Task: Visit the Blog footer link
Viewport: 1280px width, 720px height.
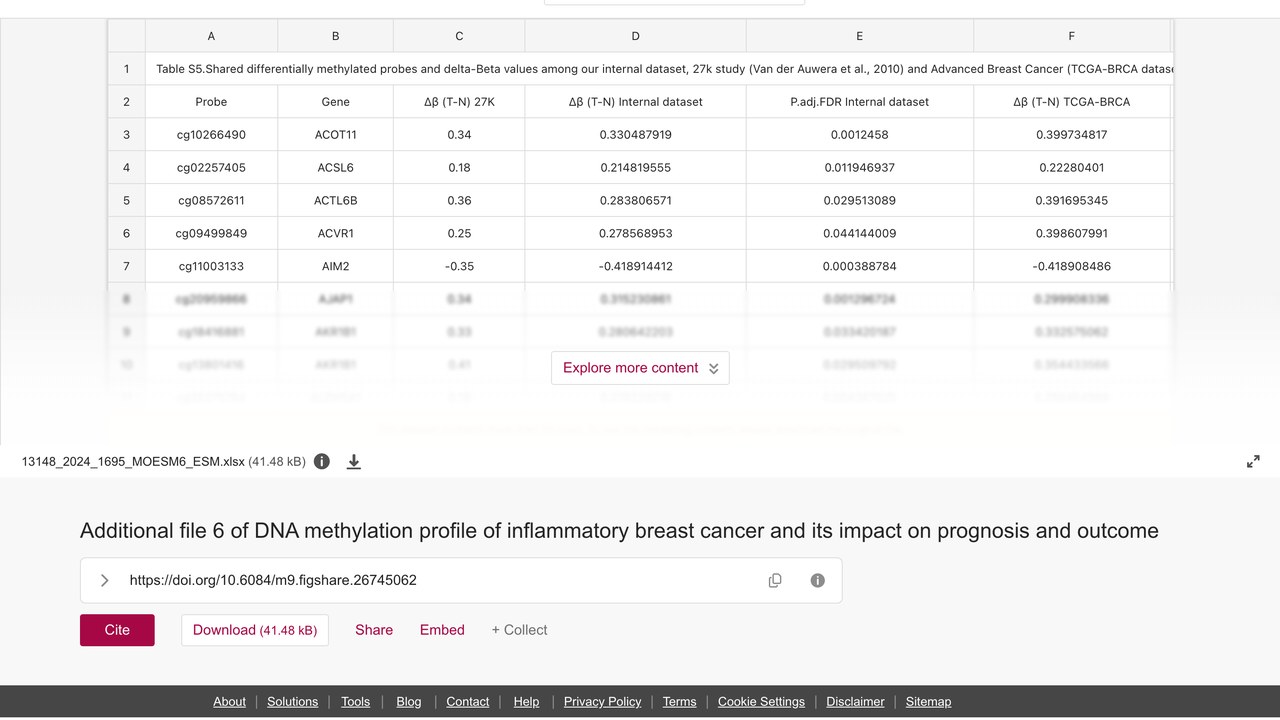Action: click(409, 702)
